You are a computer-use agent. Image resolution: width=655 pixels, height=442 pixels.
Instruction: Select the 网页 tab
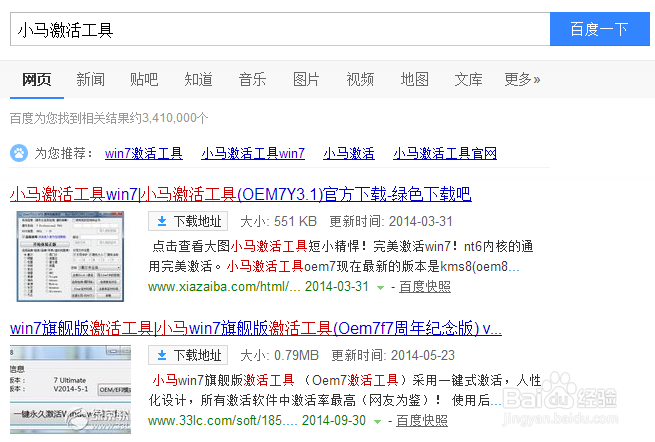tap(37, 79)
